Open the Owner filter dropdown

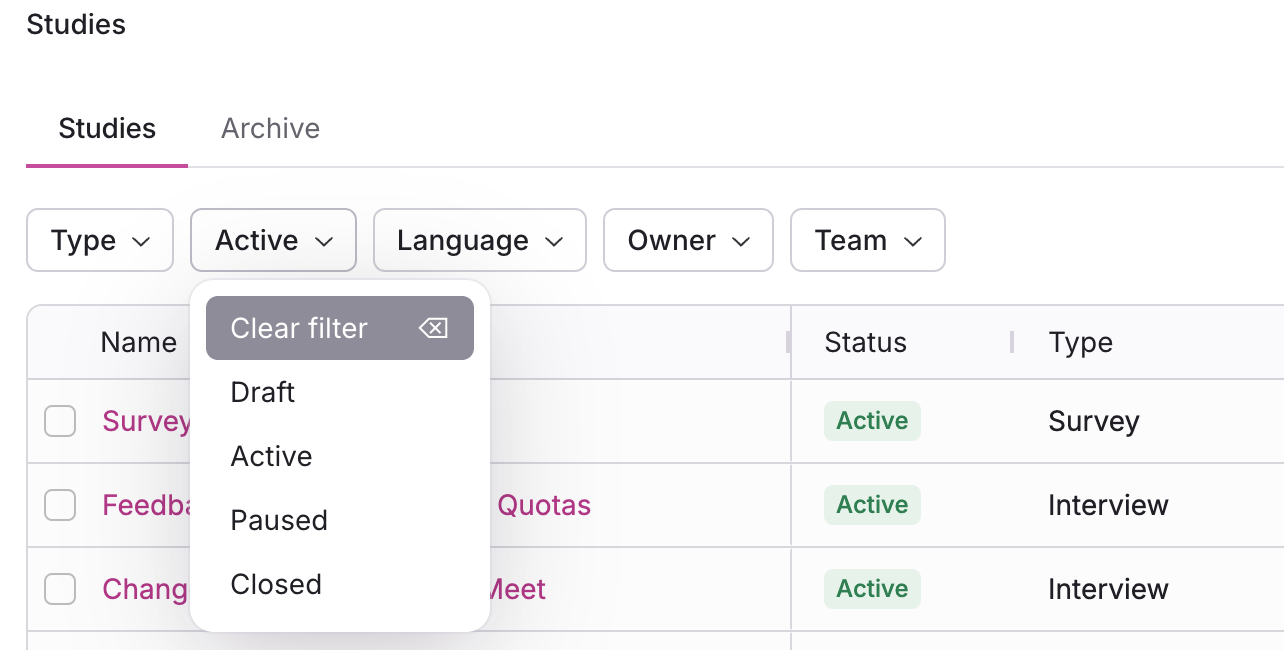click(x=688, y=240)
